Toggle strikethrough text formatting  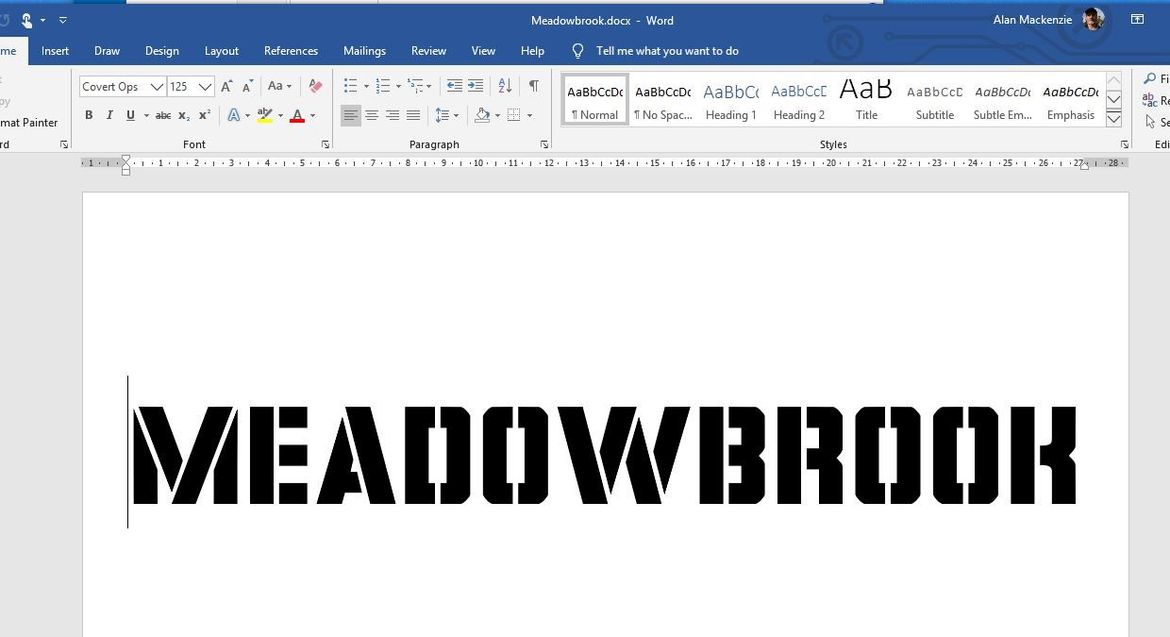163,116
